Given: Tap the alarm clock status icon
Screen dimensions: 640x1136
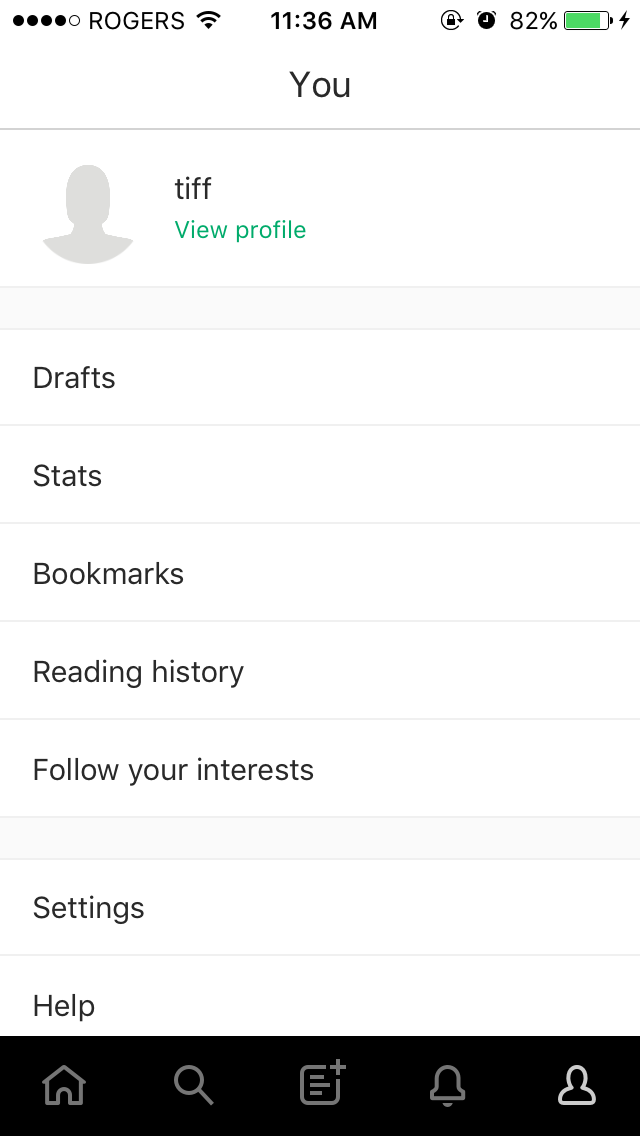Looking at the screenshot, I should click(x=487, y=20).
